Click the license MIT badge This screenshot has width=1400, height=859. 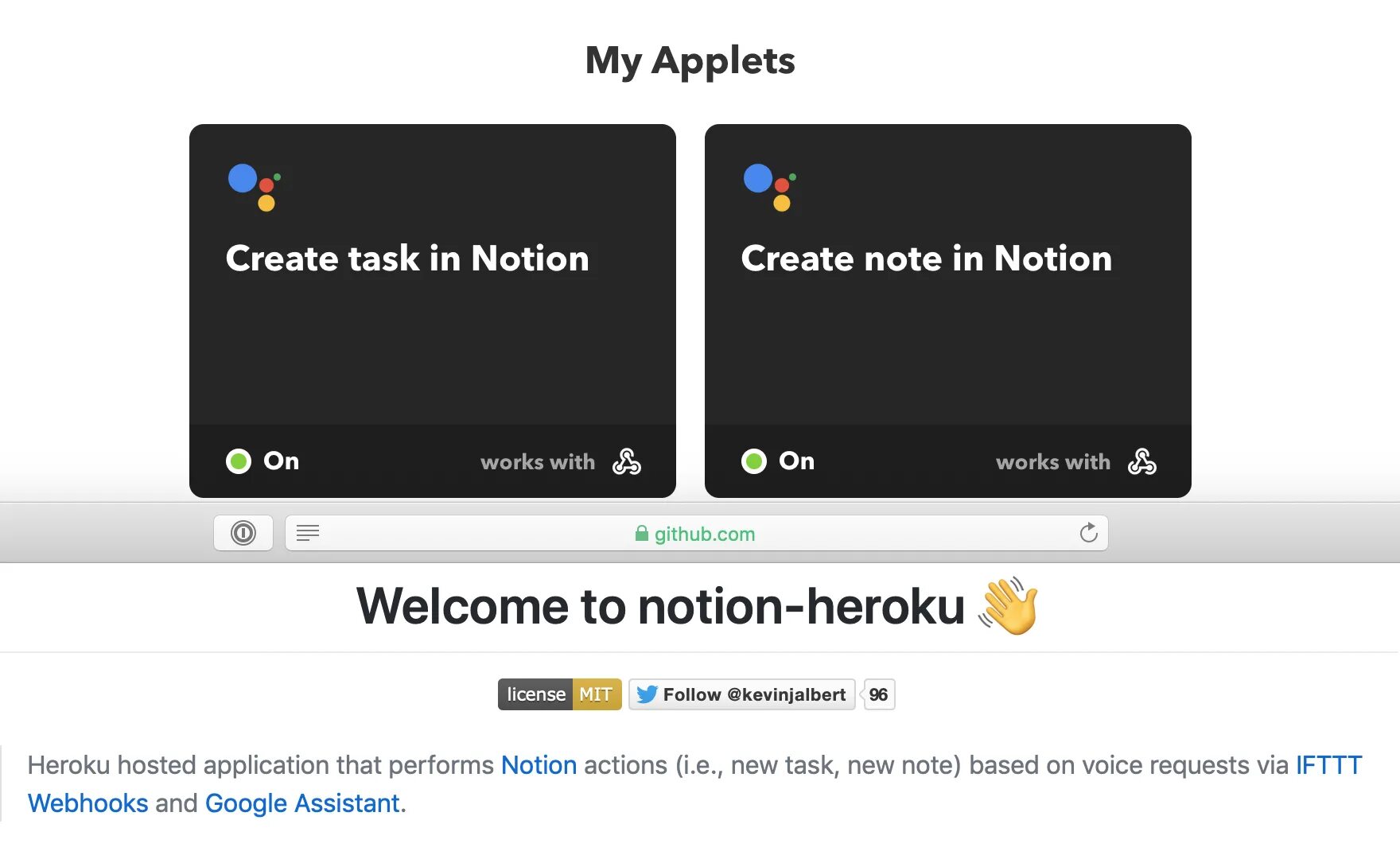pos(559,694)
